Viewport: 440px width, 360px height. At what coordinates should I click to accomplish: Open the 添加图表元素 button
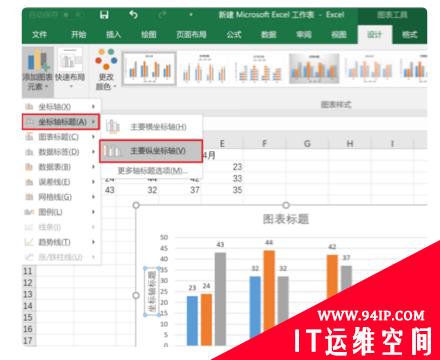coord(37,70)
